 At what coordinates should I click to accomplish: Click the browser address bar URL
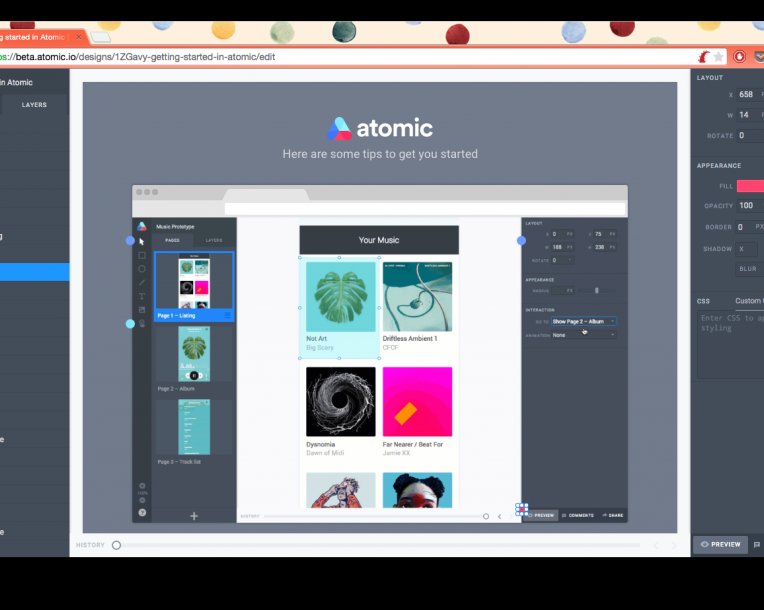(x=137, y=57)
